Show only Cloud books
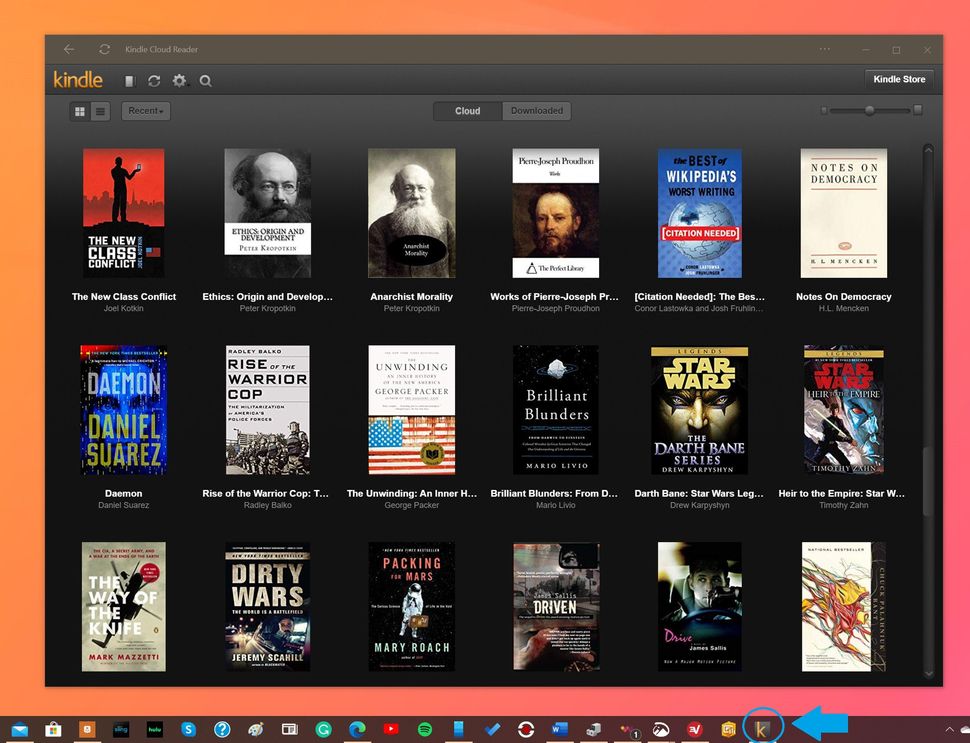The width and height of the screenshot is (970, 743). point(466,111)
